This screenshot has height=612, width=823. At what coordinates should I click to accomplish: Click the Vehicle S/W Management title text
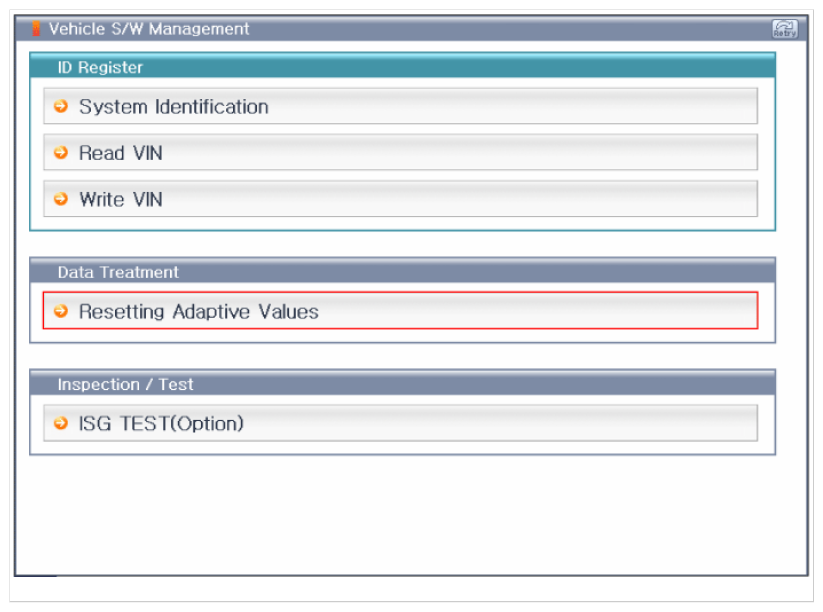(x=149, y=29)
